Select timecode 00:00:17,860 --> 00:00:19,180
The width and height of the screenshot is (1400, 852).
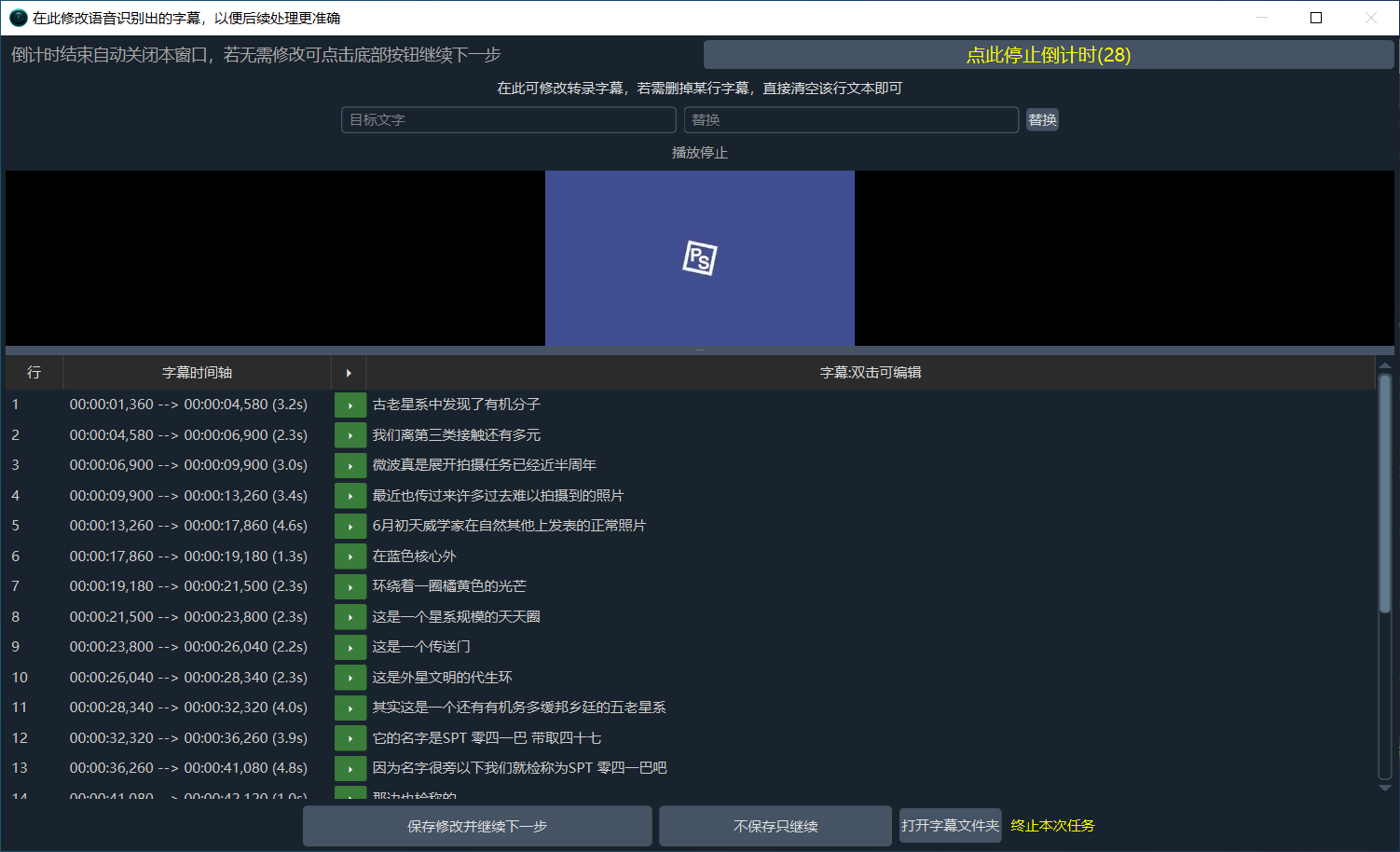188,557
